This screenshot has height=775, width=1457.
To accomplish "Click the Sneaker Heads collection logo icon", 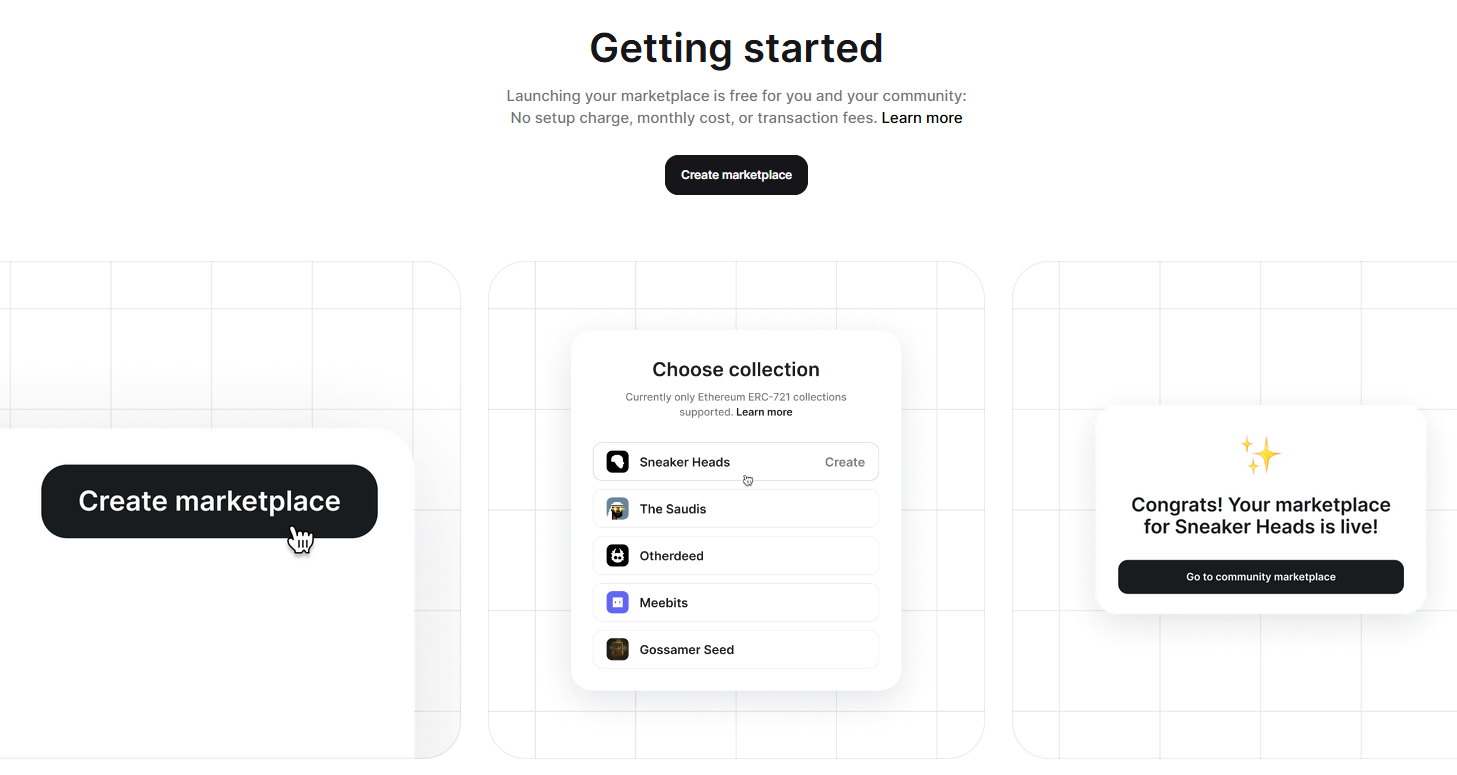I will (x=618, y=462).
